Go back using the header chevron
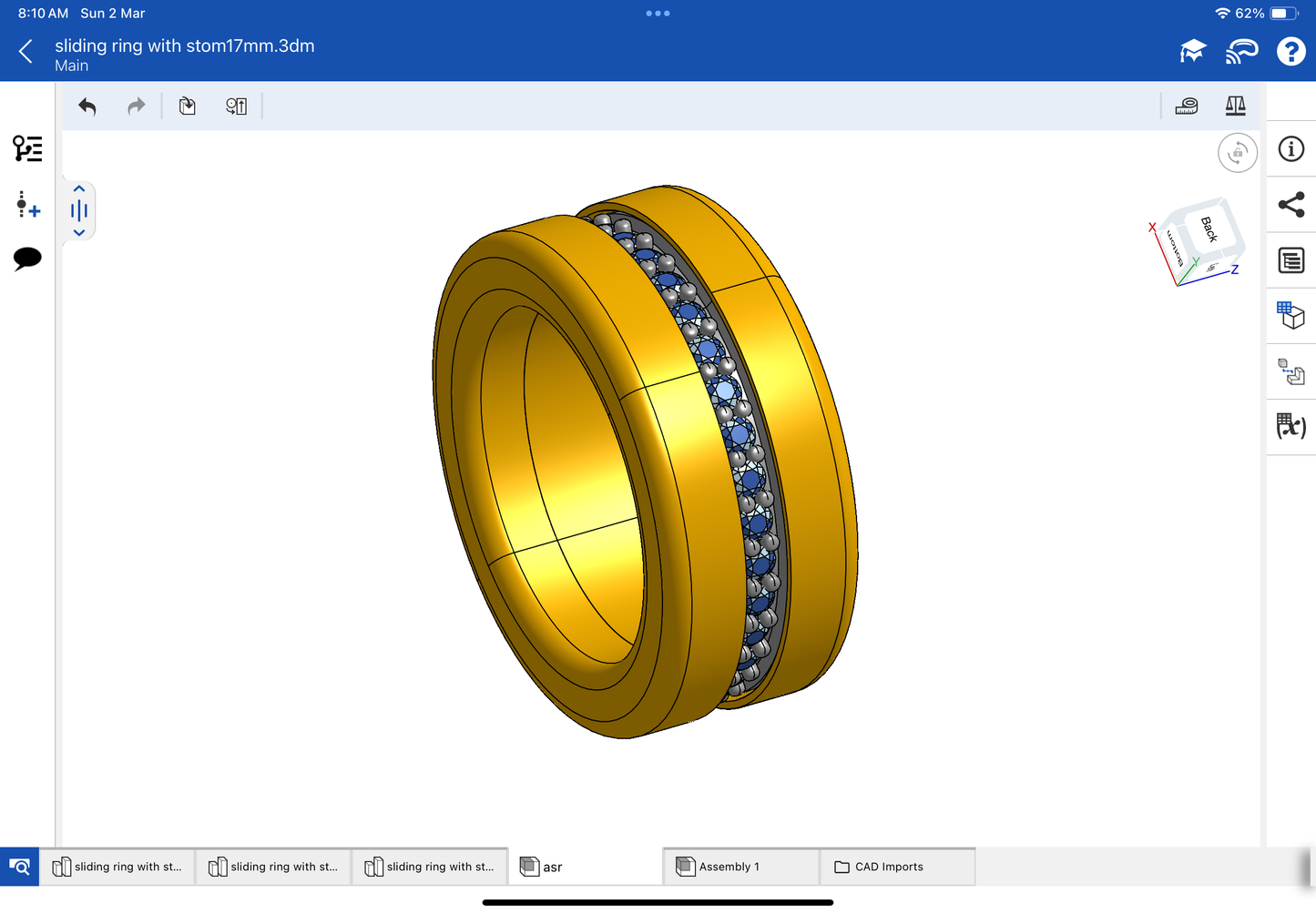The image size is (1316, 914). tap(26, 52)
